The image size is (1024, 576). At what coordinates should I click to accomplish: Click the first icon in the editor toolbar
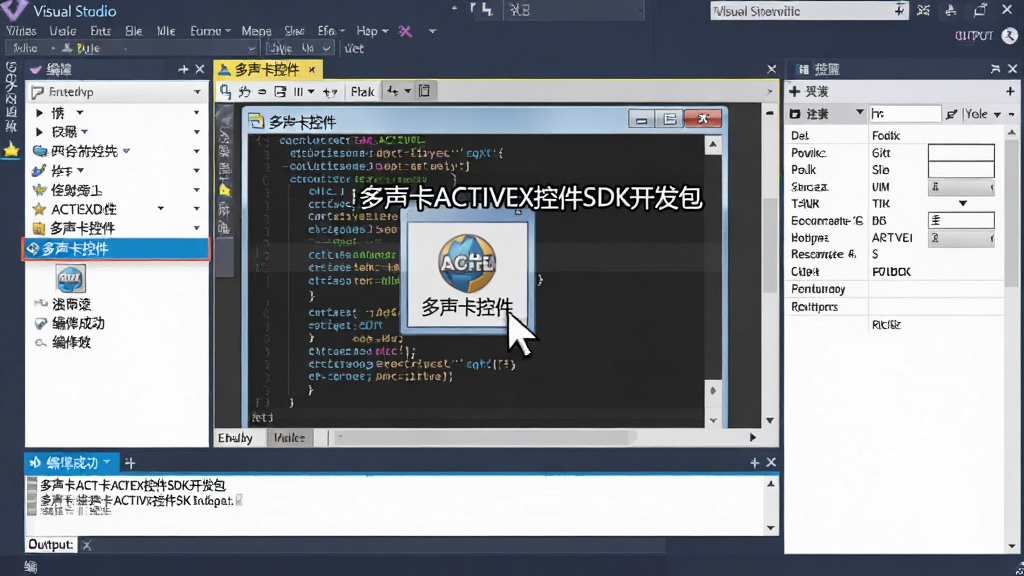(225, 91)
